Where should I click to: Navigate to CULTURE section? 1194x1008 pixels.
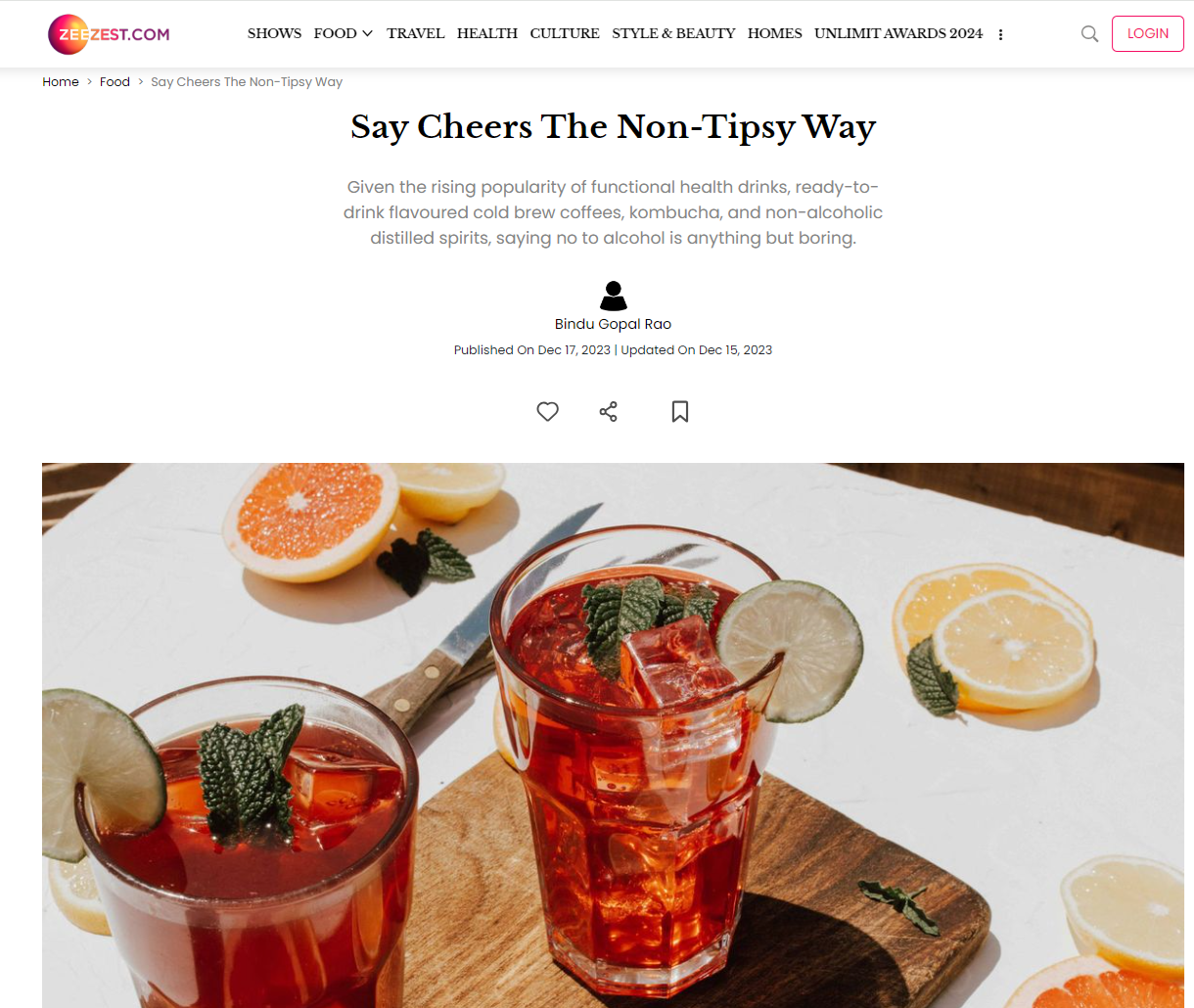click(x=565, y=33)
